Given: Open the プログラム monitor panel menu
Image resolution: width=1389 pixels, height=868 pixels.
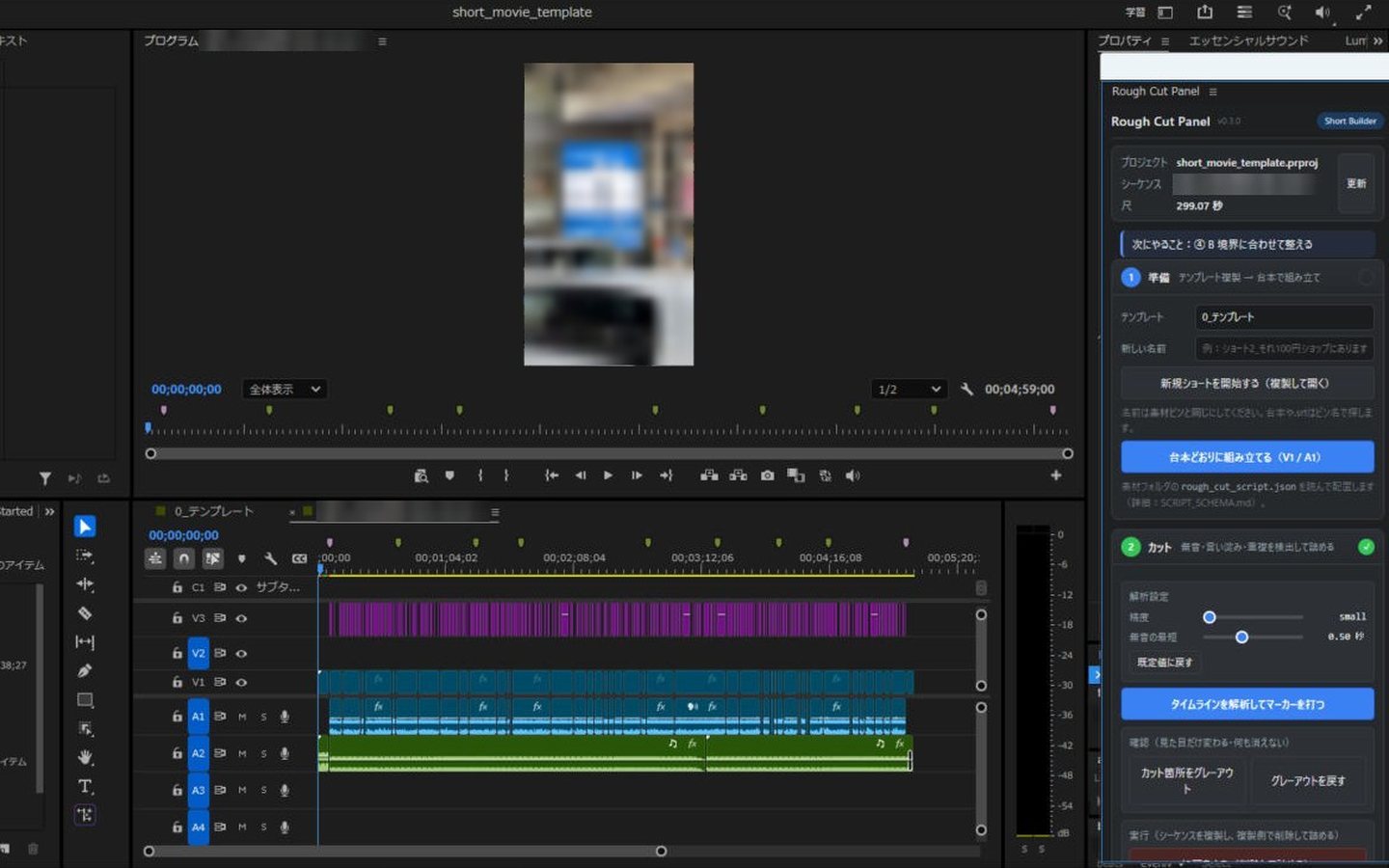Looking at the screenshot, I should pos(382,41).
